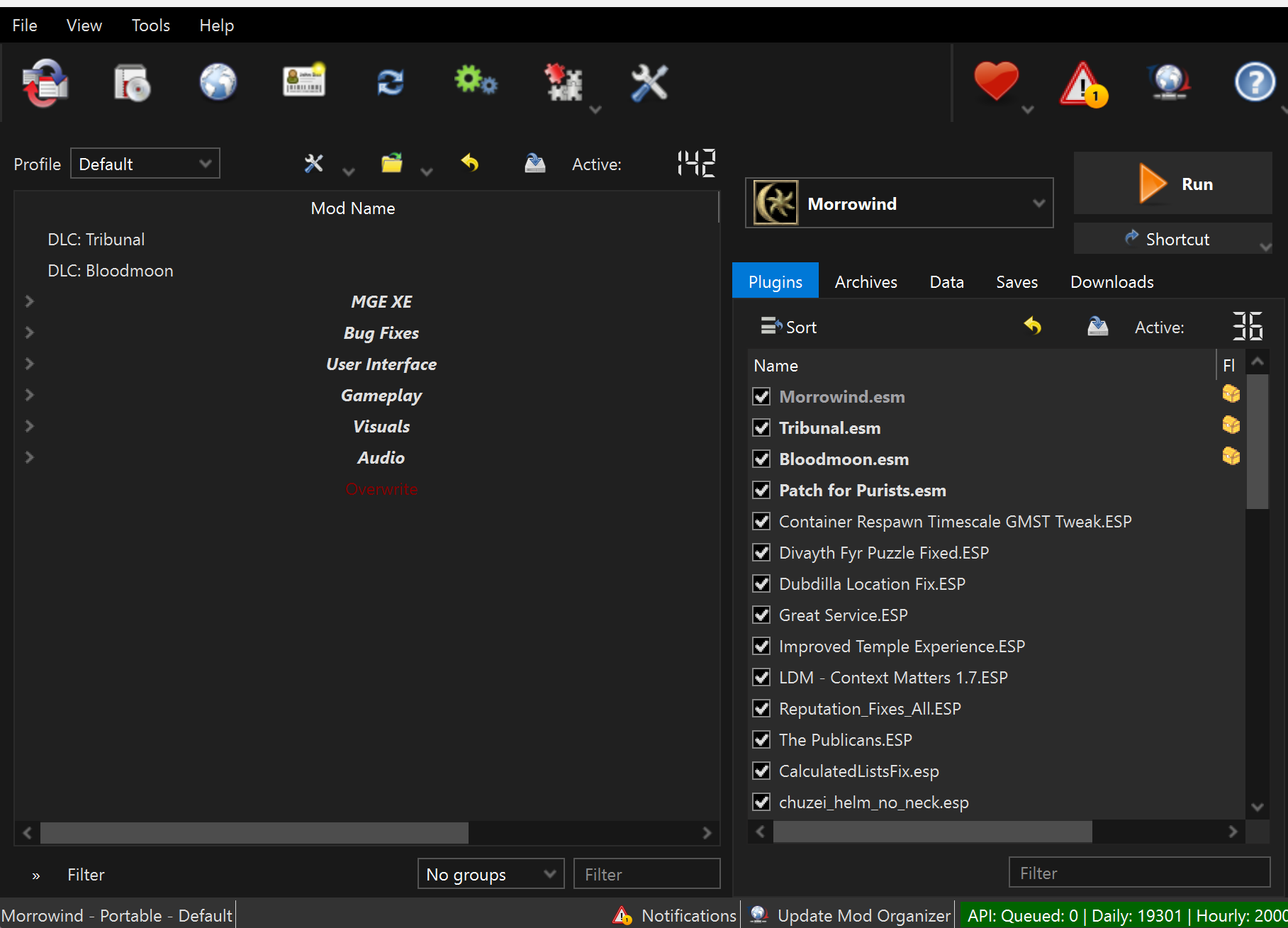Screen dimensions: 1288x928
Task: Click the flag icon for Morrowind.esm
Action: (1231, 393)
